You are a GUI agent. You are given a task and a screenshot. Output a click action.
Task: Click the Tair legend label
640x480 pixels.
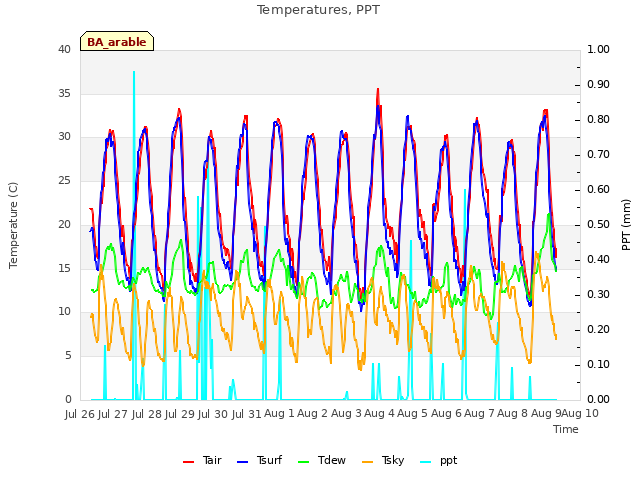pos(212,460)
